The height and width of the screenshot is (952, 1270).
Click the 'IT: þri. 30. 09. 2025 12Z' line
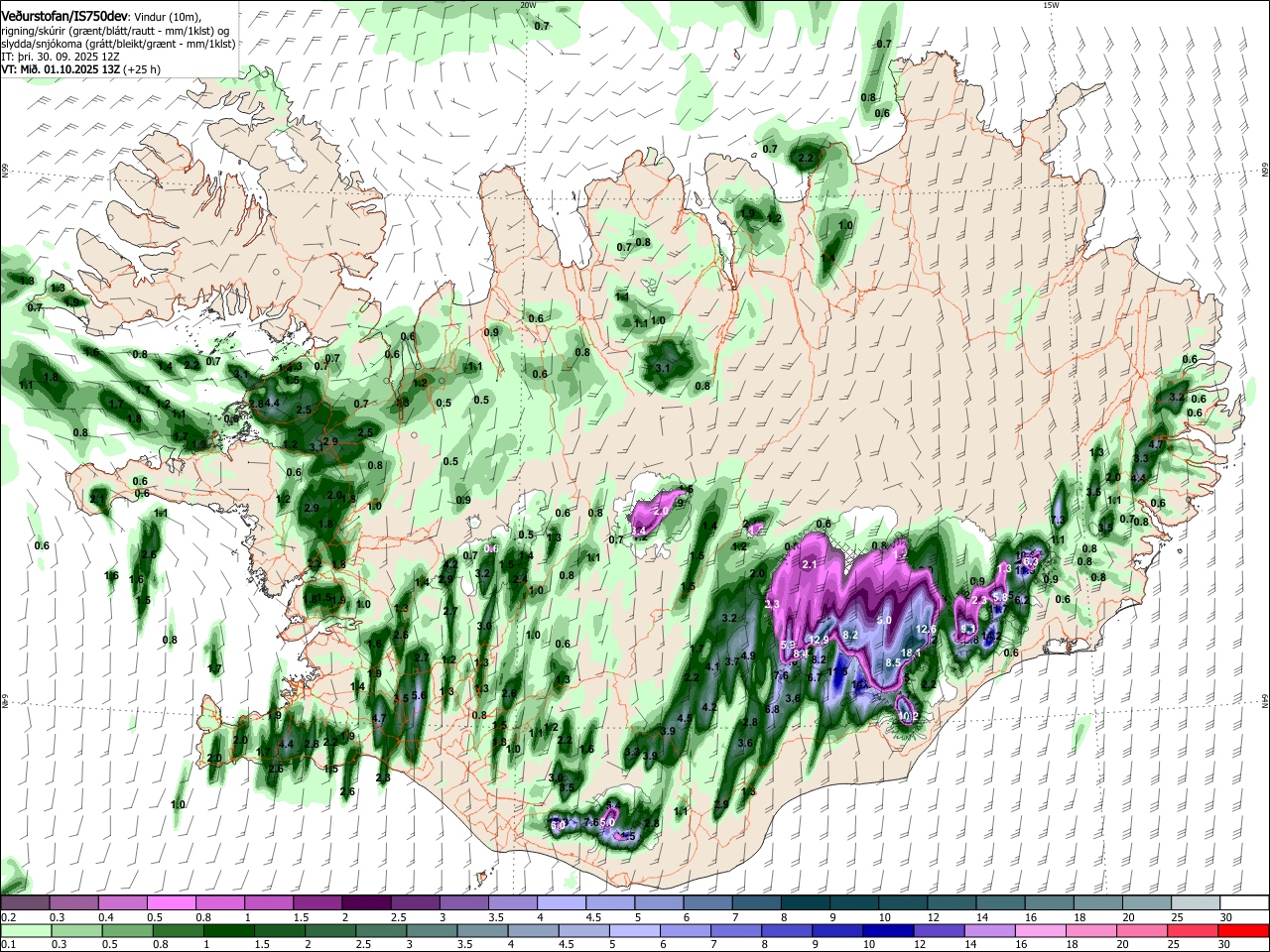59,58
